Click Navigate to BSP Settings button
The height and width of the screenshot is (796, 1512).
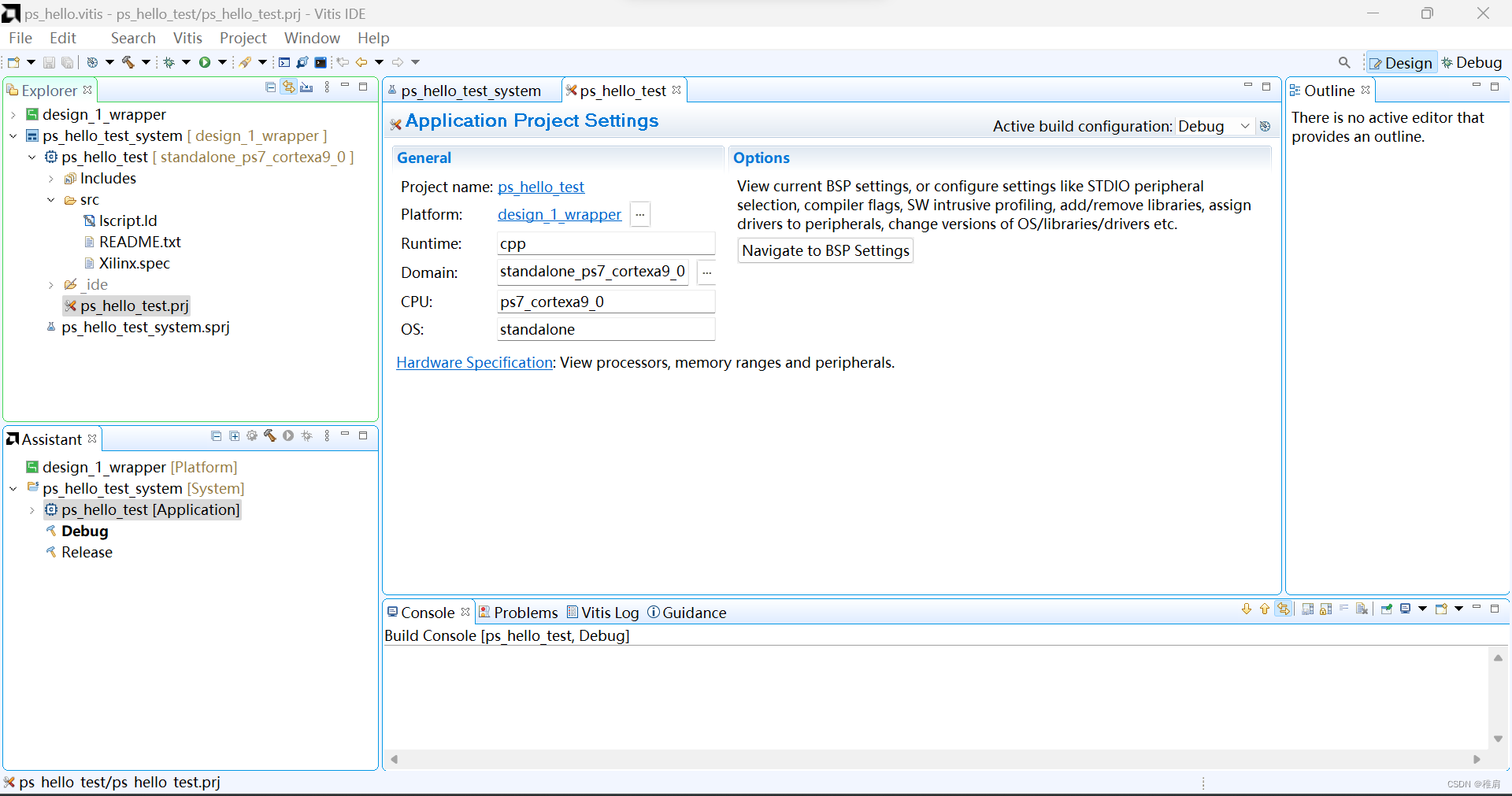point(825,250)
